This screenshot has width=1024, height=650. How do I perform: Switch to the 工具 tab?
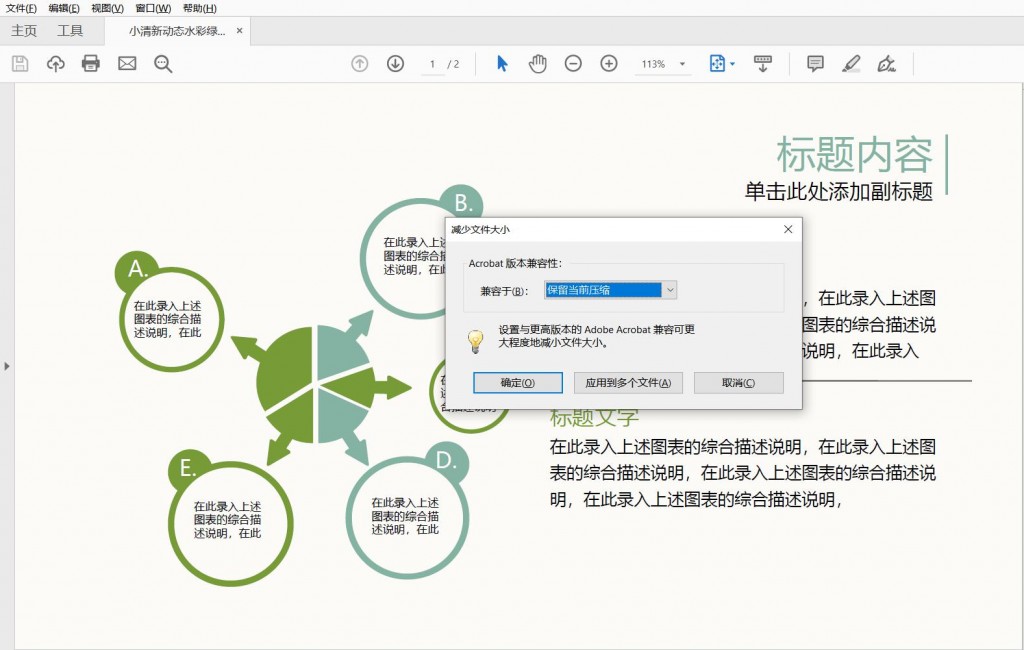[x=70, y=31]
